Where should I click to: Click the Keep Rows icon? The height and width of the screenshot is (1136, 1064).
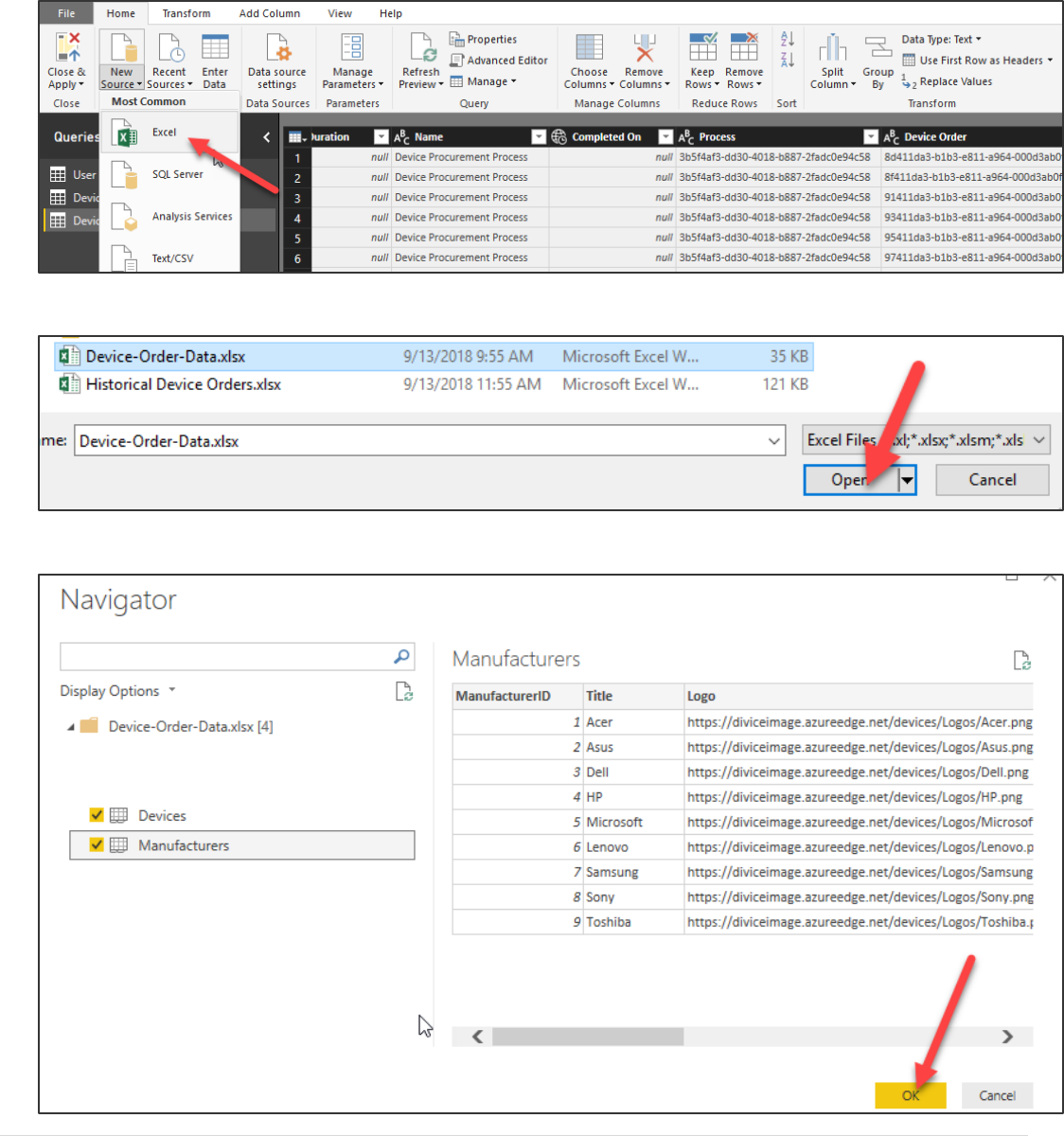[702, 46]
